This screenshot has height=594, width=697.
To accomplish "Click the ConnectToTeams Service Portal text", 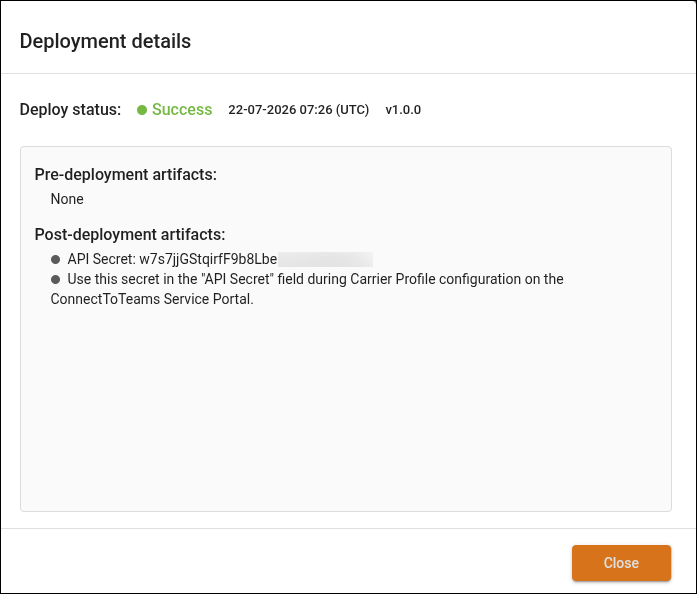I will (x=152, y=299).
